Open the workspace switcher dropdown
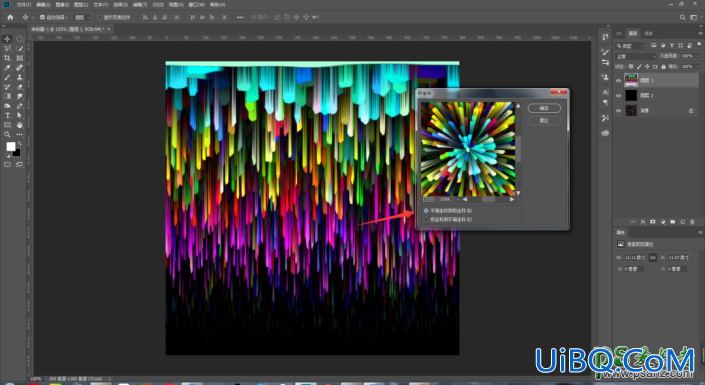 694,18
